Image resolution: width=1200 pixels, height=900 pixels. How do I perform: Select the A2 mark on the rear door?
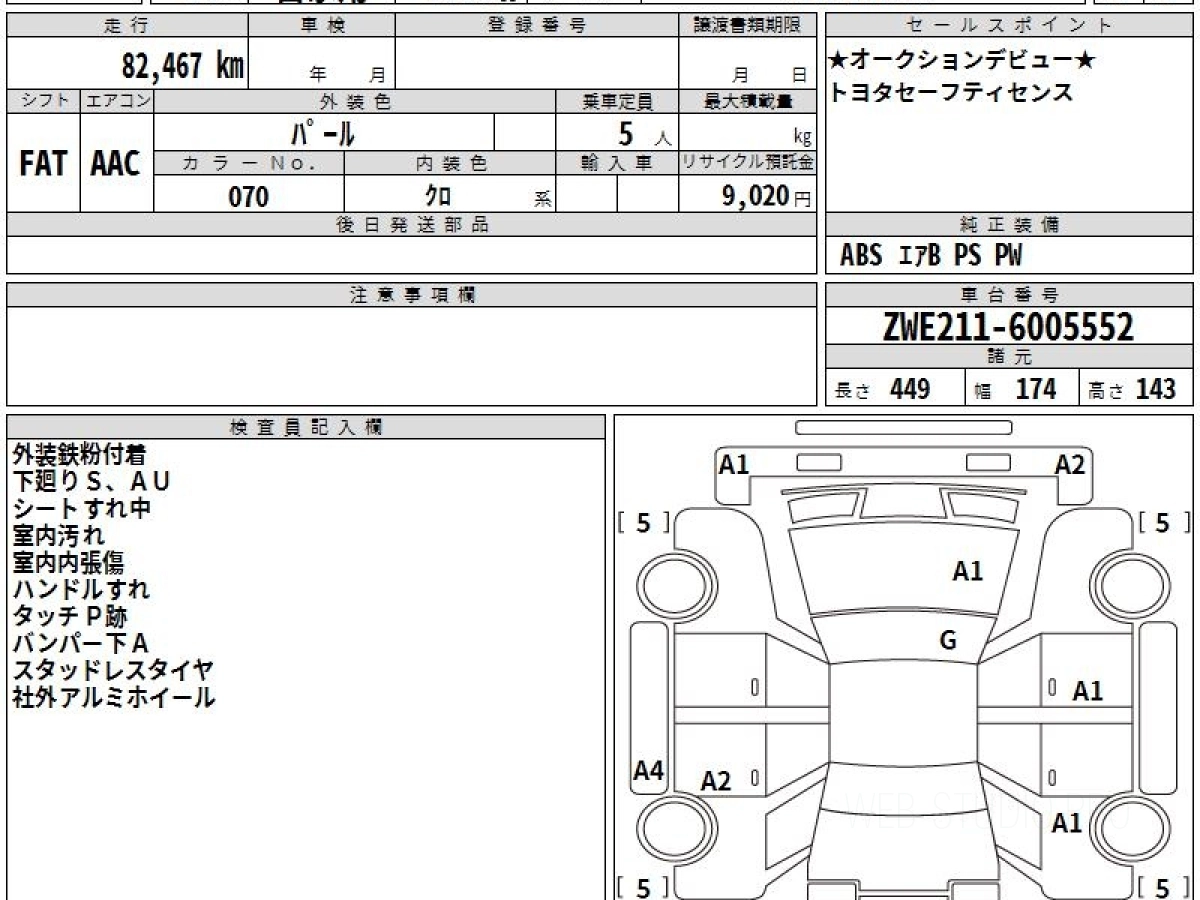[x=716, y=781]
